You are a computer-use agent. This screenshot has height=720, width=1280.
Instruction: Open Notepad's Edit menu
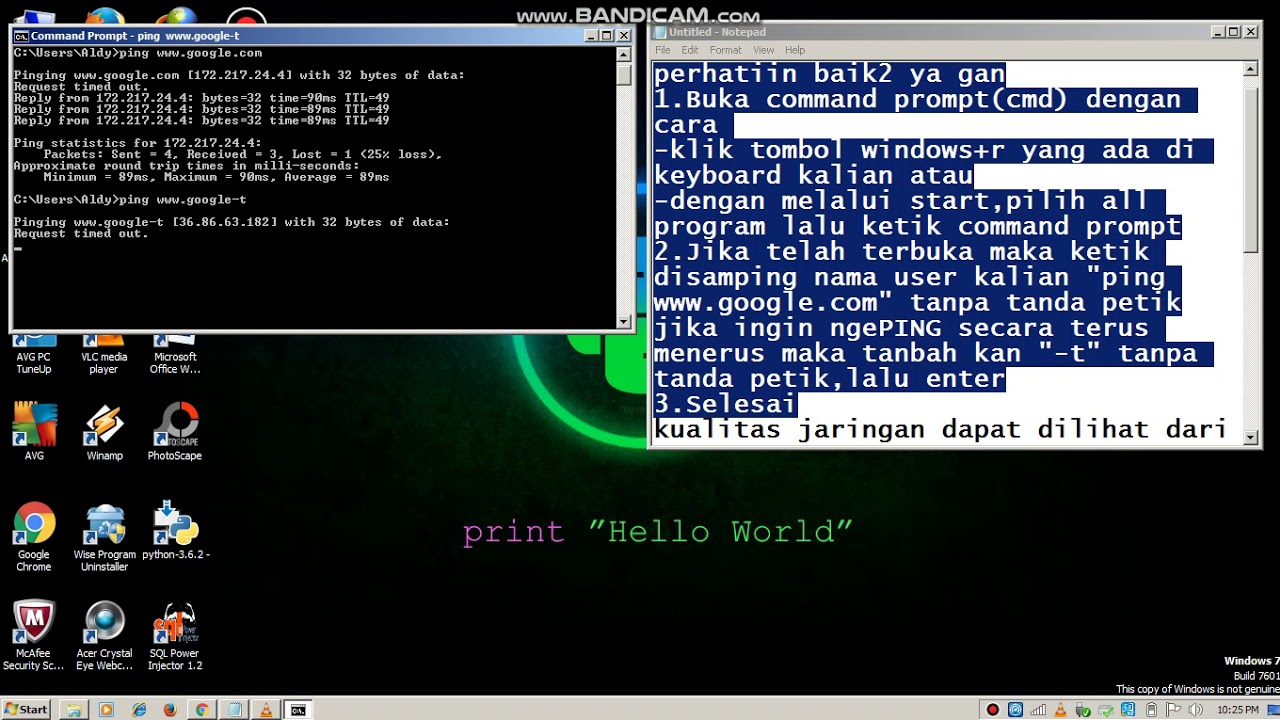tap(690, 50)
